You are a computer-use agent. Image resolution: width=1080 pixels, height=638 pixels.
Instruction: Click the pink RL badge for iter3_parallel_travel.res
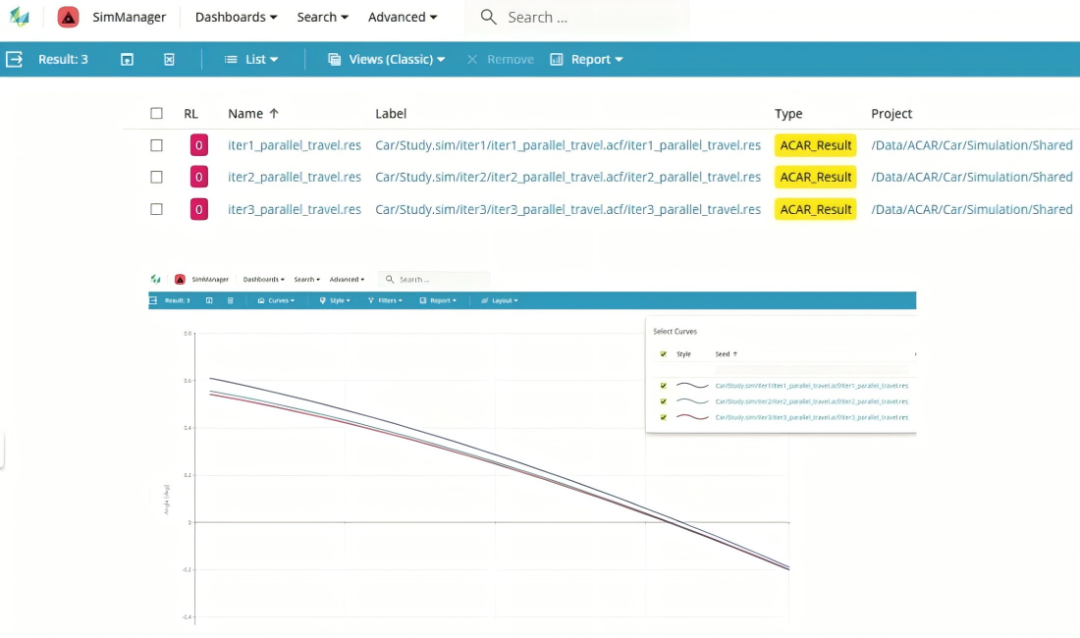coord(198,209)
